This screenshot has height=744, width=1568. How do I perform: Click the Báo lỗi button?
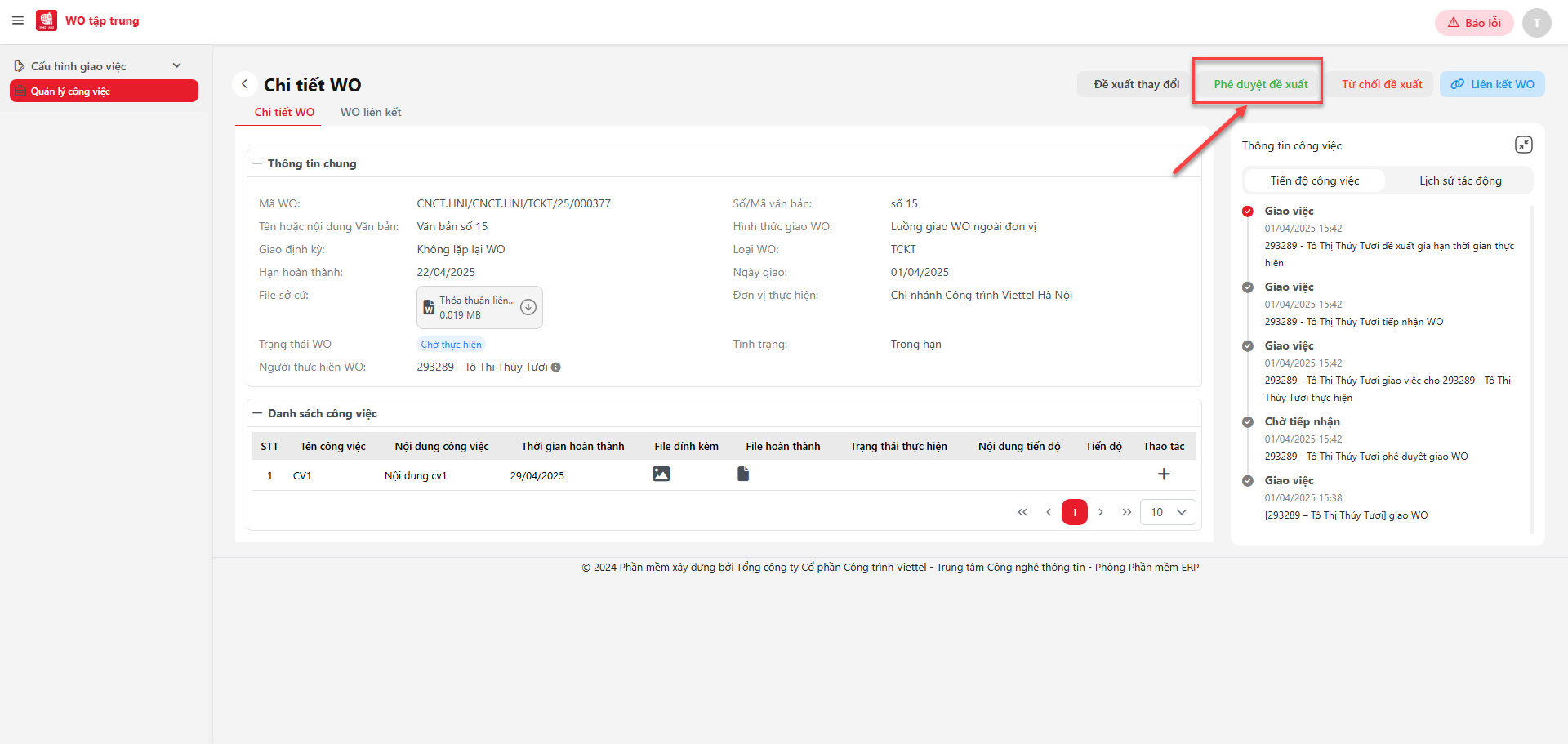(x=1474, y=23)
